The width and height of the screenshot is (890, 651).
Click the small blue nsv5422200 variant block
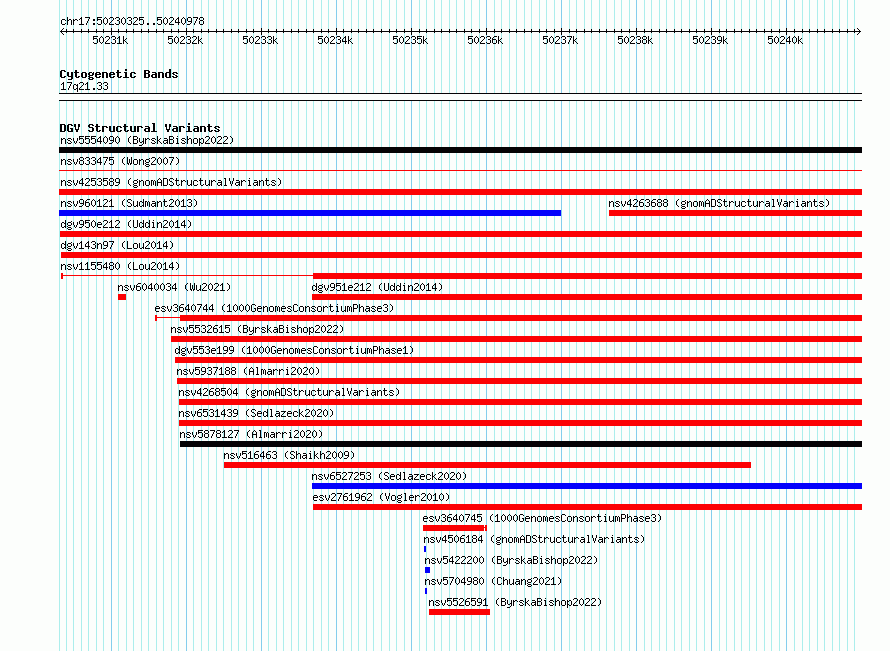pos(427,570)
